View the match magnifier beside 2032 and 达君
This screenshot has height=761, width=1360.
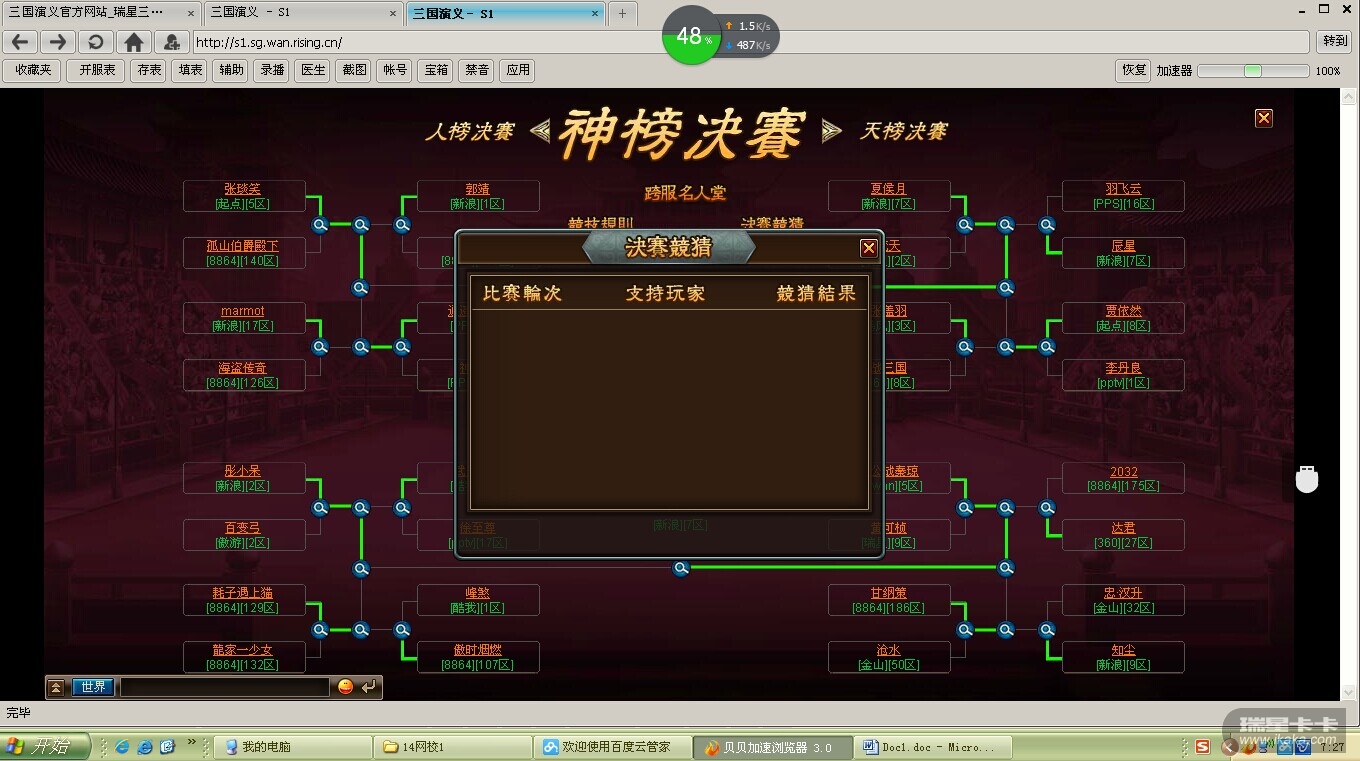coord(1047,508)
